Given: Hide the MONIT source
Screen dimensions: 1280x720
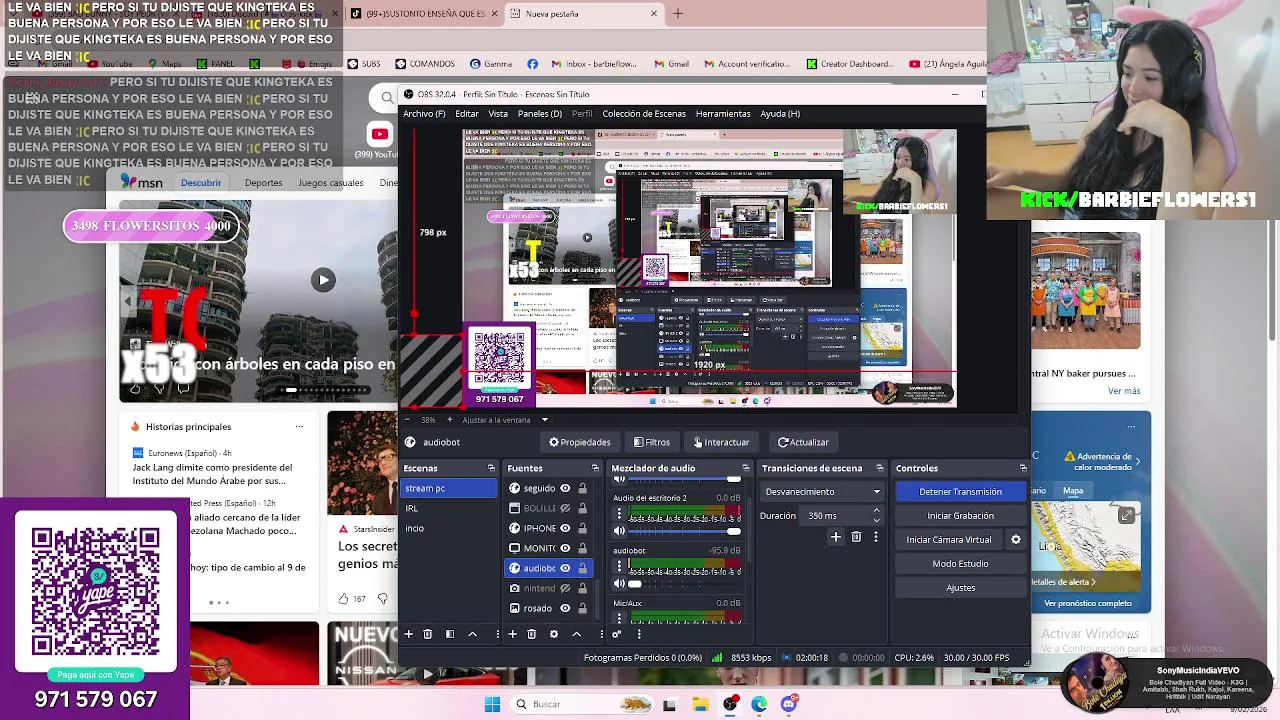Looking at the screenshot, I should [565, 548].
